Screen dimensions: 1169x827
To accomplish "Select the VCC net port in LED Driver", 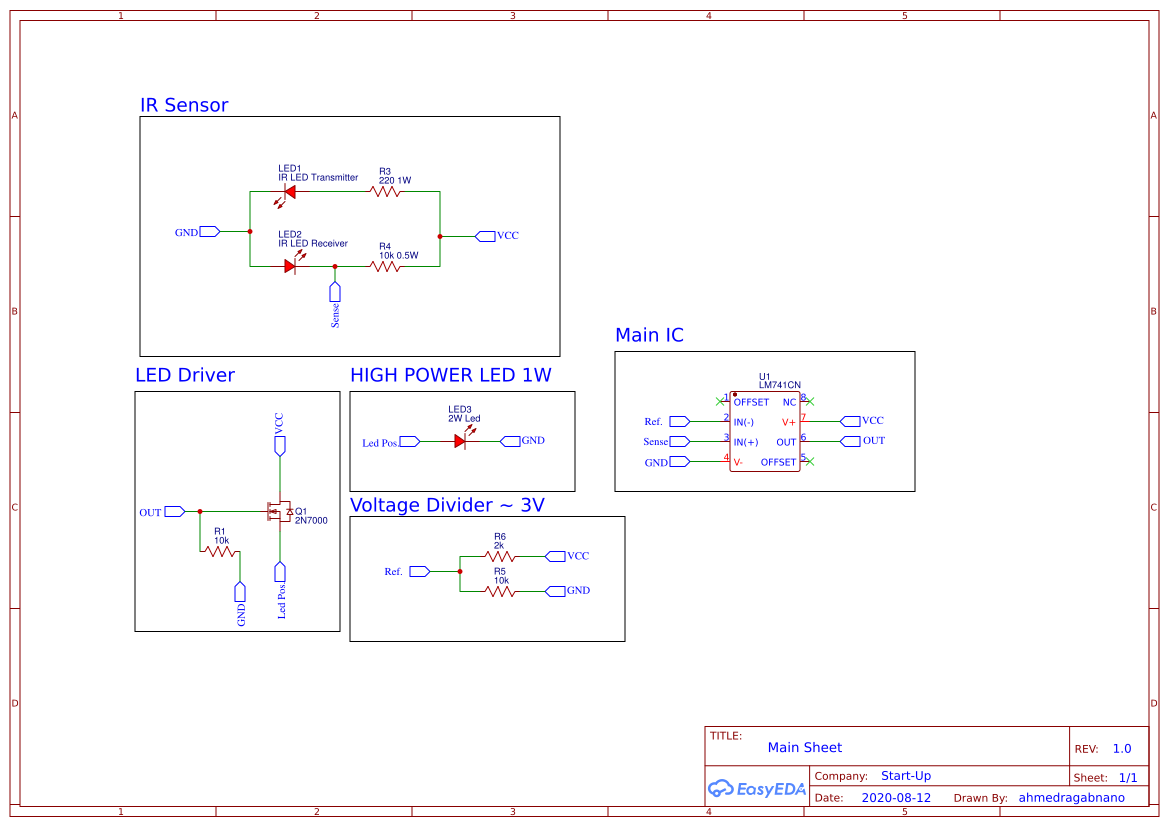I will point(280,446).
